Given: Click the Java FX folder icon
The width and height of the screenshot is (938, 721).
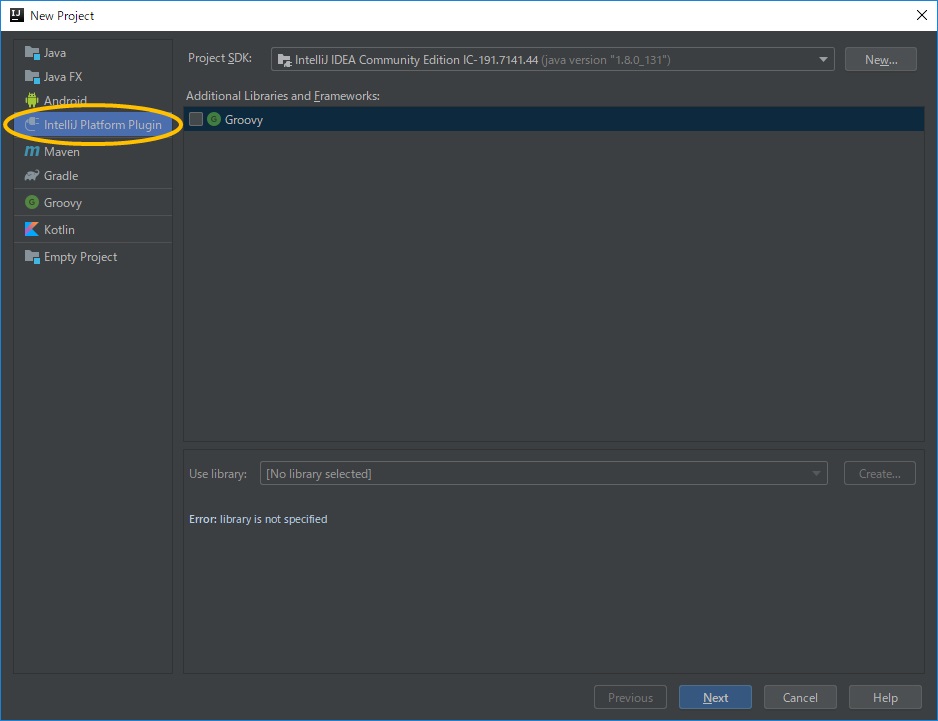Looking at the screenshot, I should (x=32, y=77).
